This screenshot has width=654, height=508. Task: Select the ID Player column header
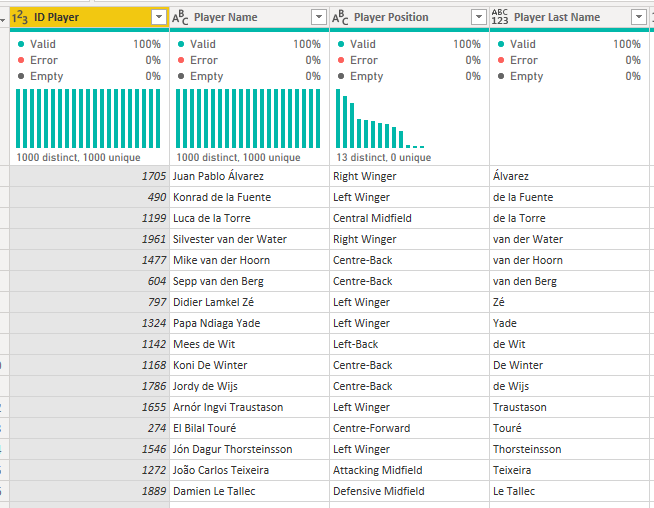click(89, 17)
